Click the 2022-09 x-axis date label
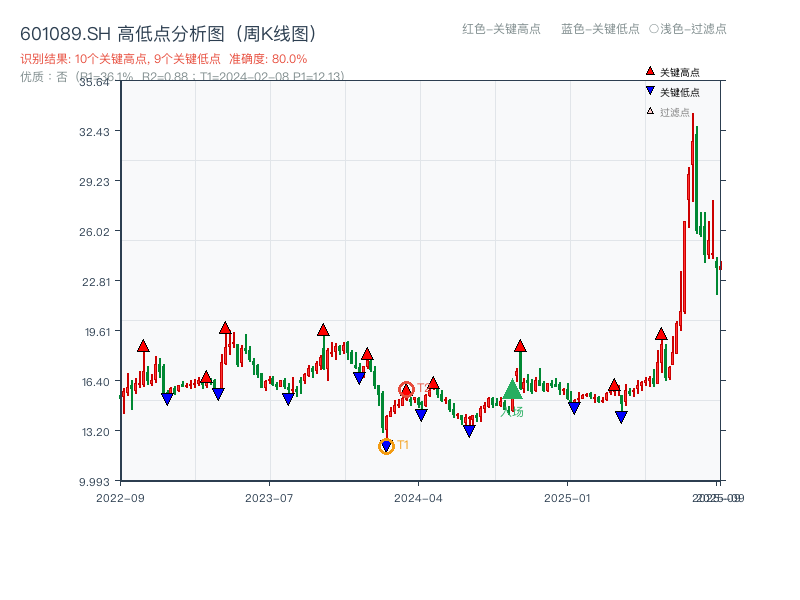Screen dimensions: 800x600 123,497
